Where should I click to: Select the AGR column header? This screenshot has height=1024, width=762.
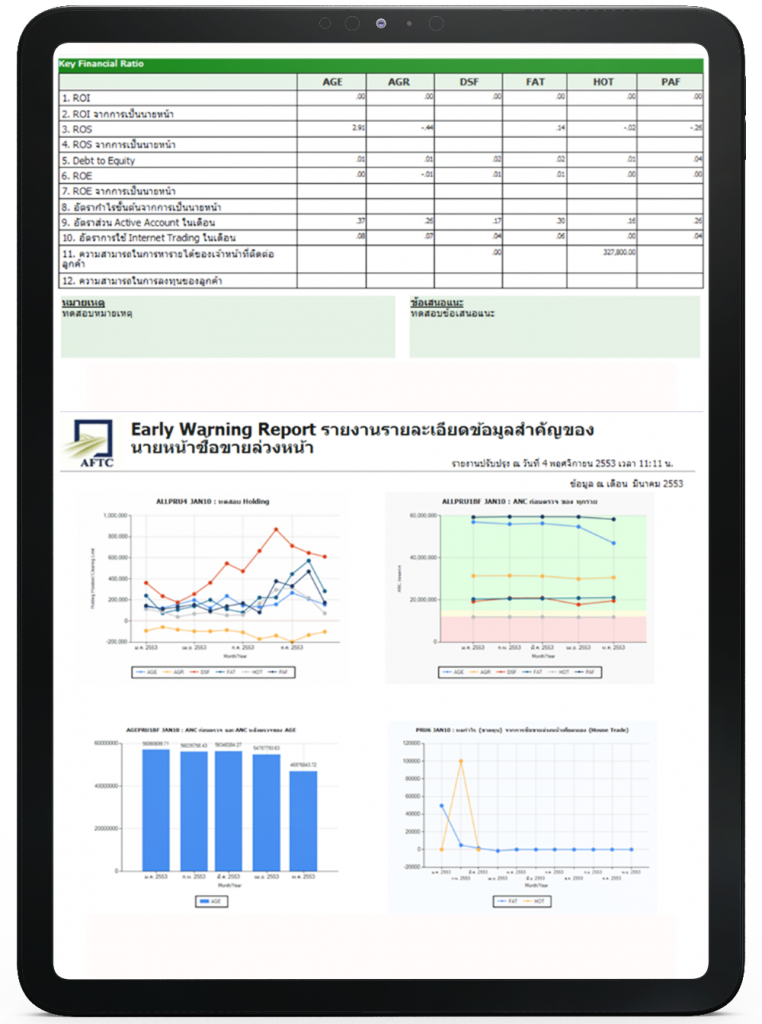399,82
